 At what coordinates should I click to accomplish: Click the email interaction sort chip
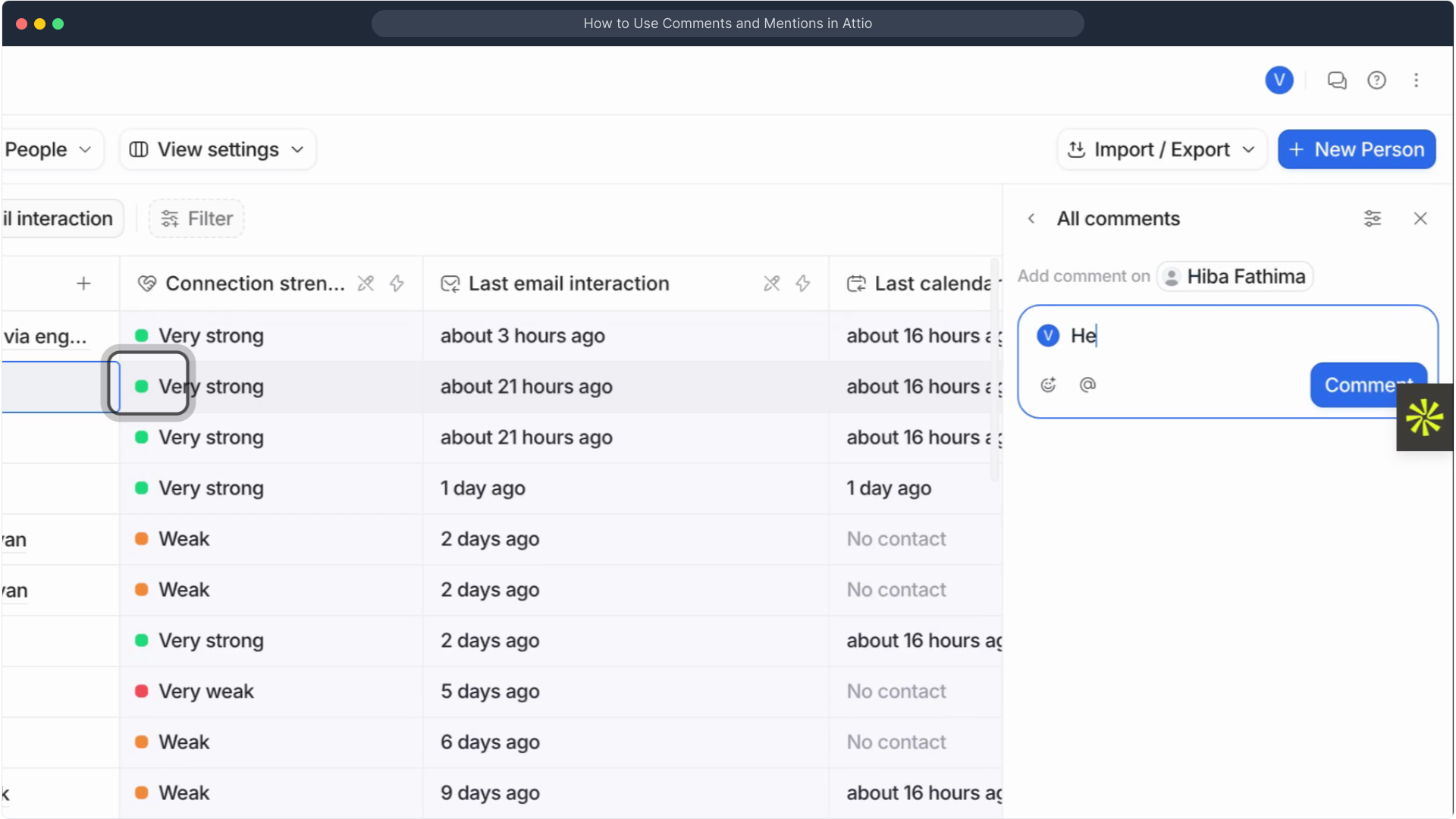pos(61,219)
